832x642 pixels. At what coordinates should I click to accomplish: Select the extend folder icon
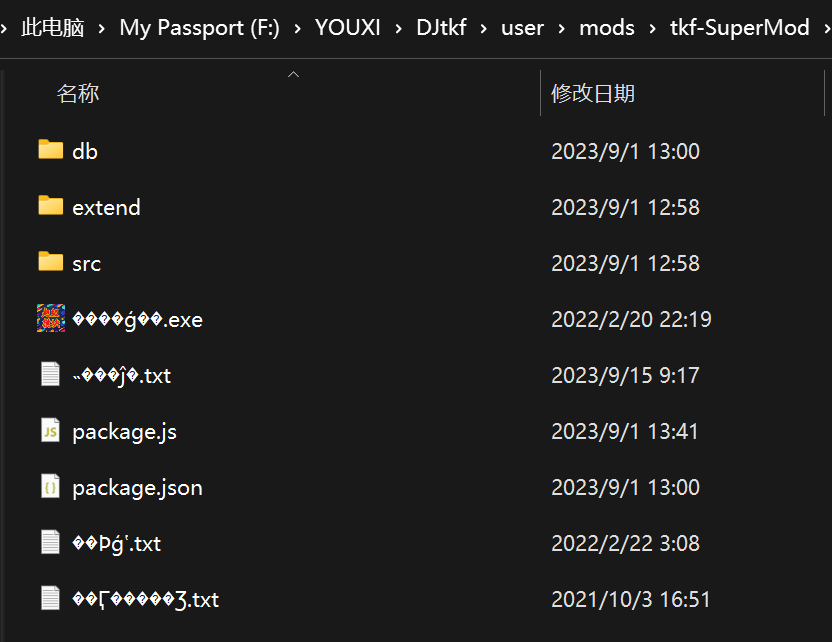click(50, 206)
